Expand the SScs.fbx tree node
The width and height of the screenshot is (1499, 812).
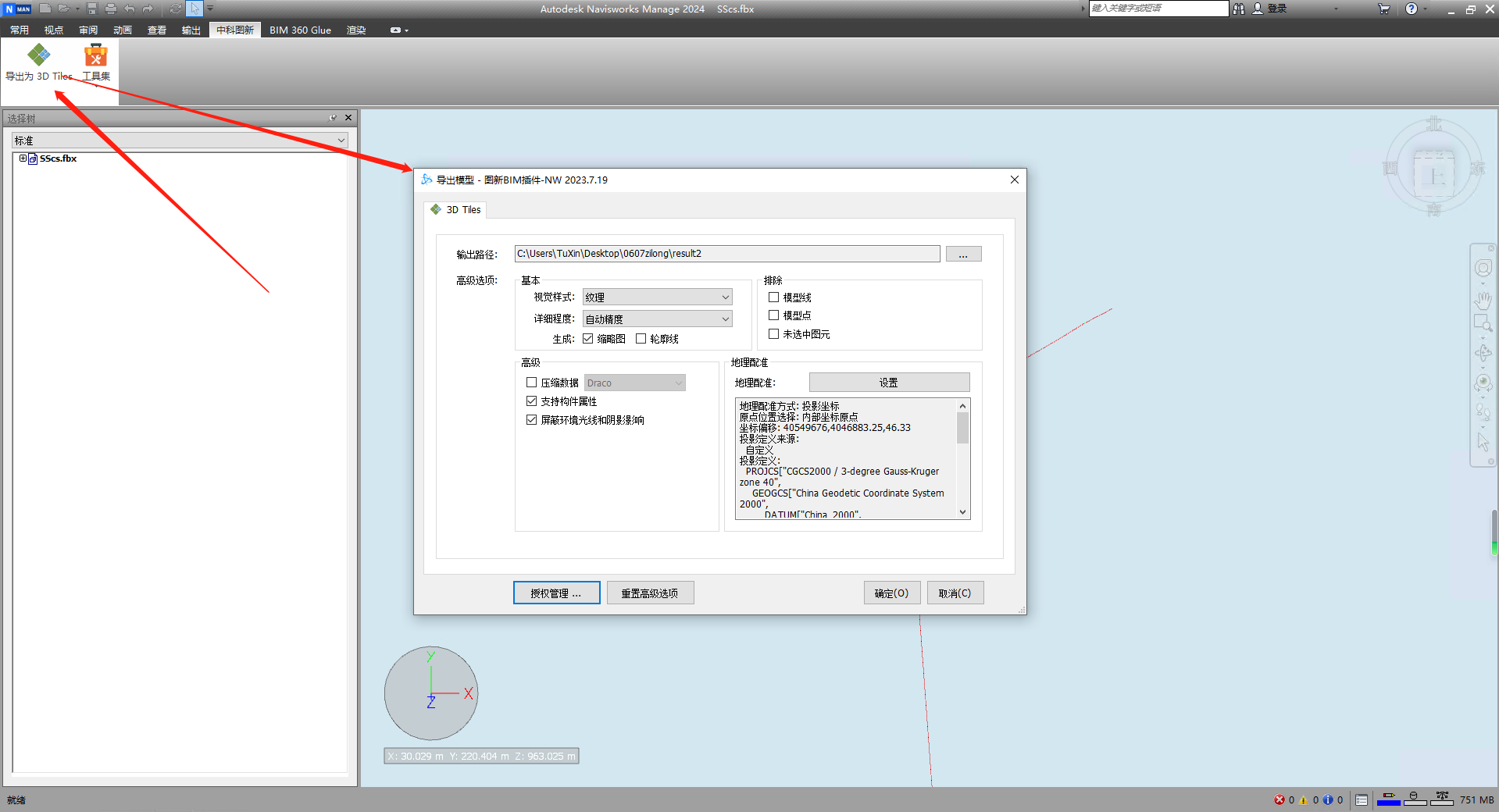[23, 158]
